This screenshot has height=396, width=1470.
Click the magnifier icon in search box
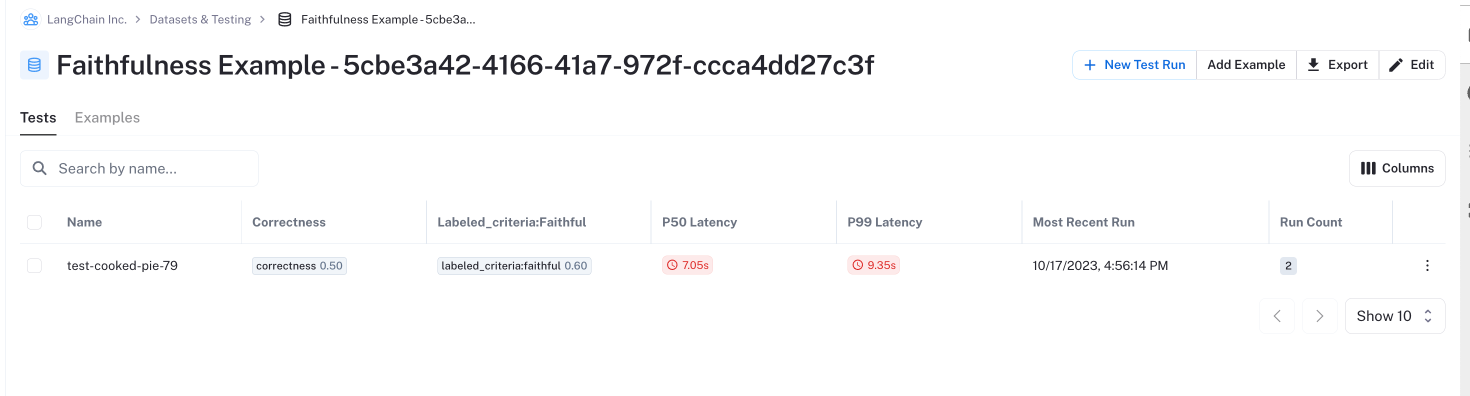(x=40, y=168)
